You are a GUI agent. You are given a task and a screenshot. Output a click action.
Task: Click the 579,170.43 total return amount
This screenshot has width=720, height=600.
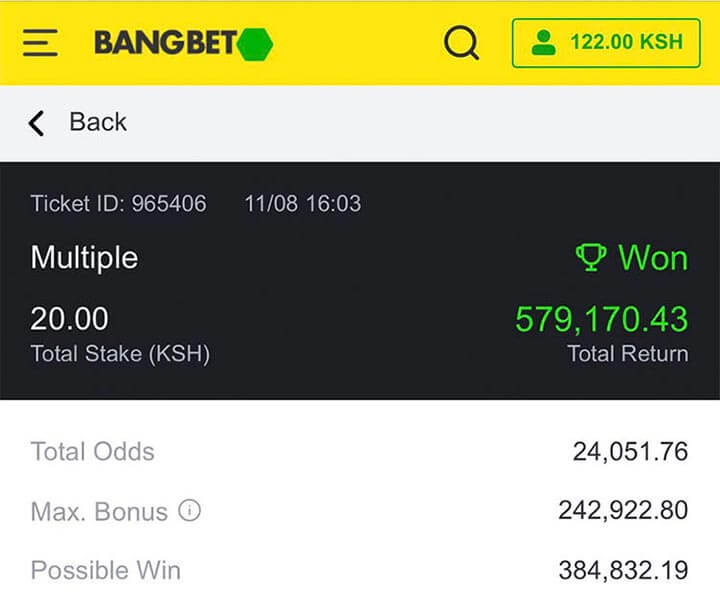pos(601,319)
